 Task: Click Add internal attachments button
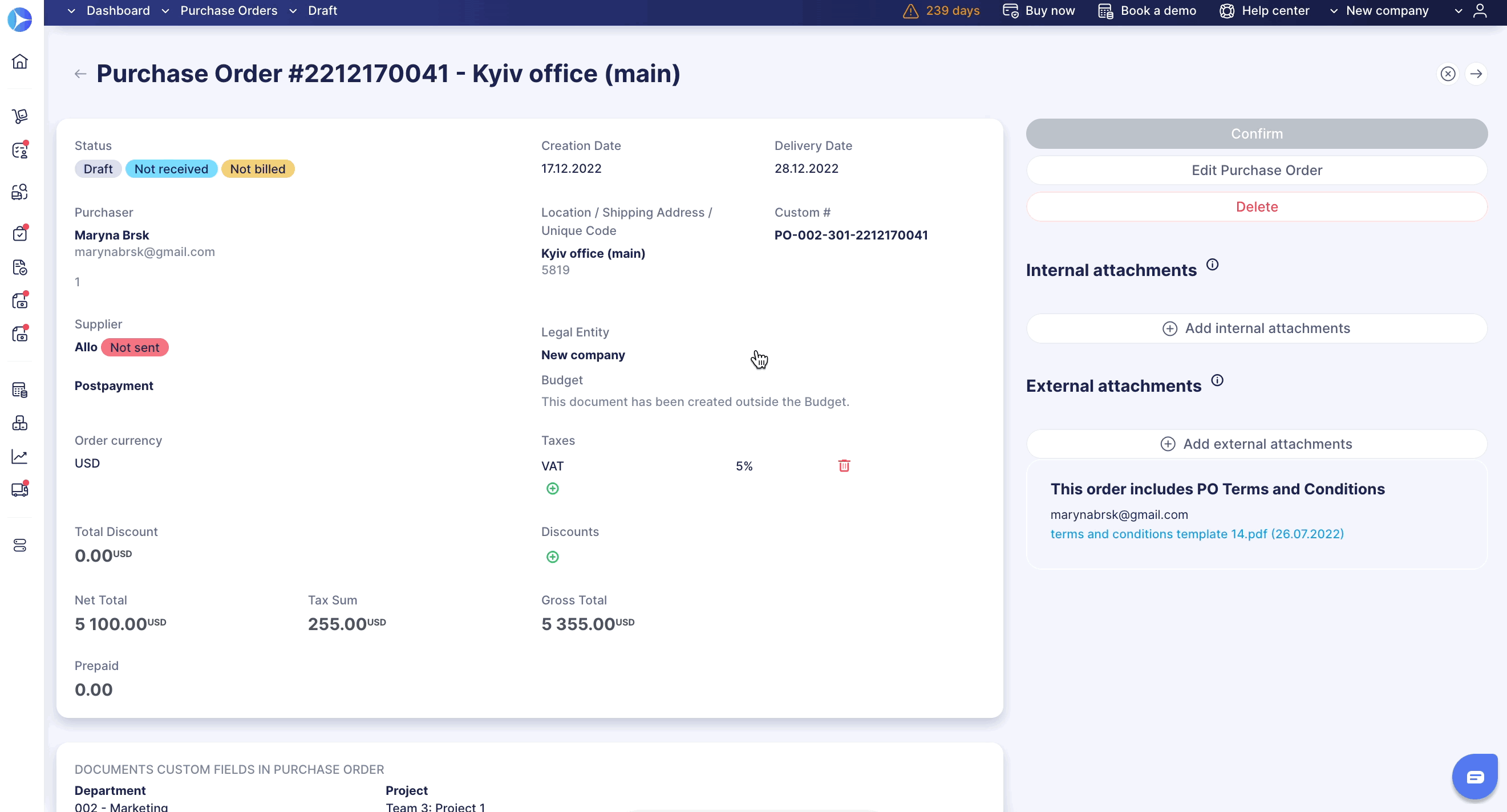[1256, 328]
